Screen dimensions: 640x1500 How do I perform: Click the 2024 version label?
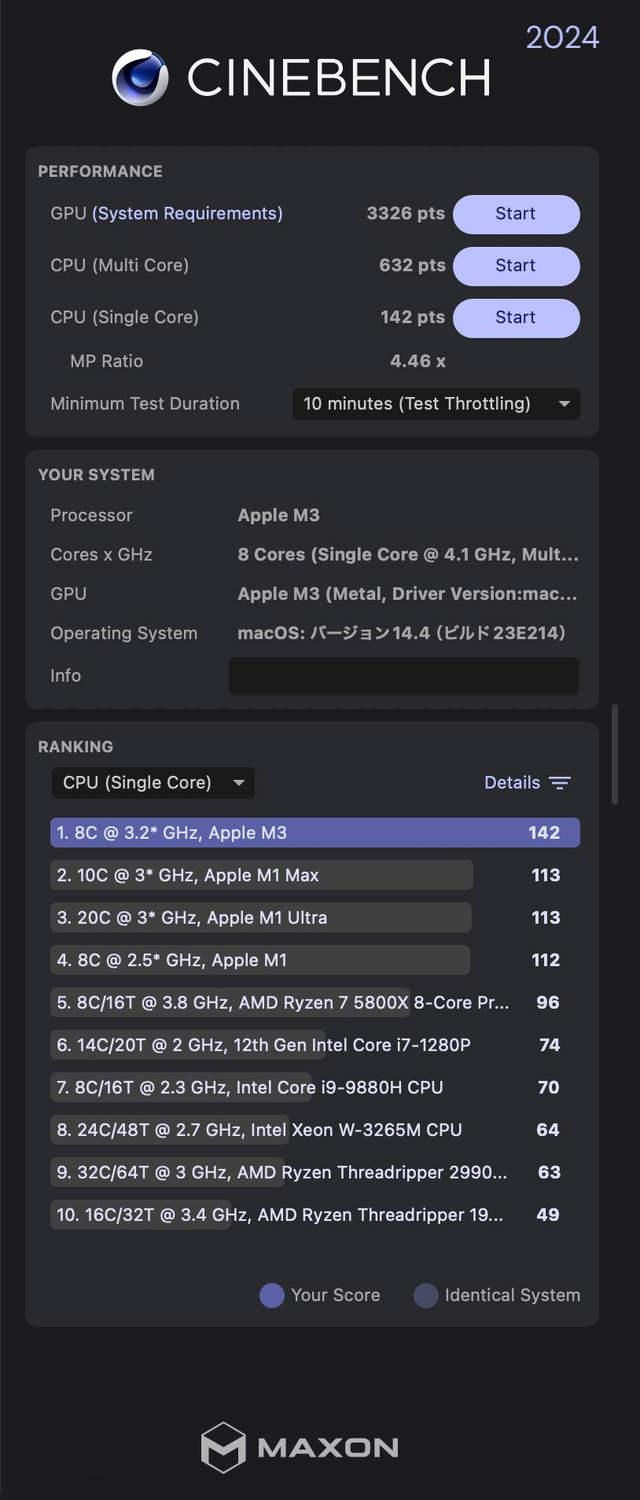click(562, 38)
